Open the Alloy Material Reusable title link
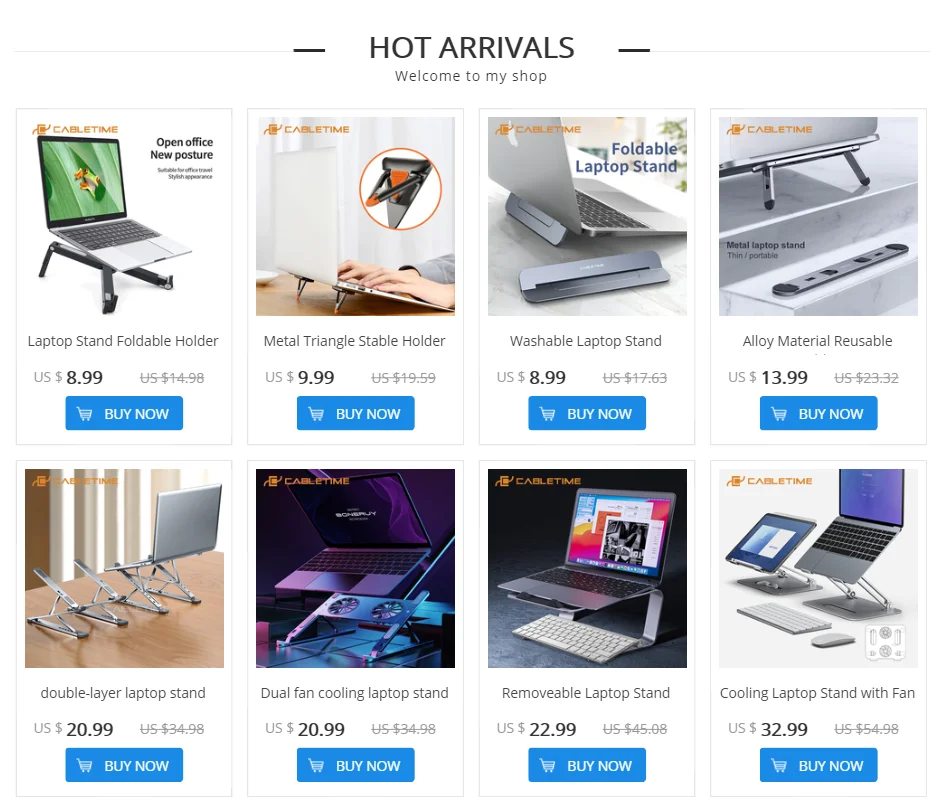The image size is (943, 802). [x=817, y=341]
